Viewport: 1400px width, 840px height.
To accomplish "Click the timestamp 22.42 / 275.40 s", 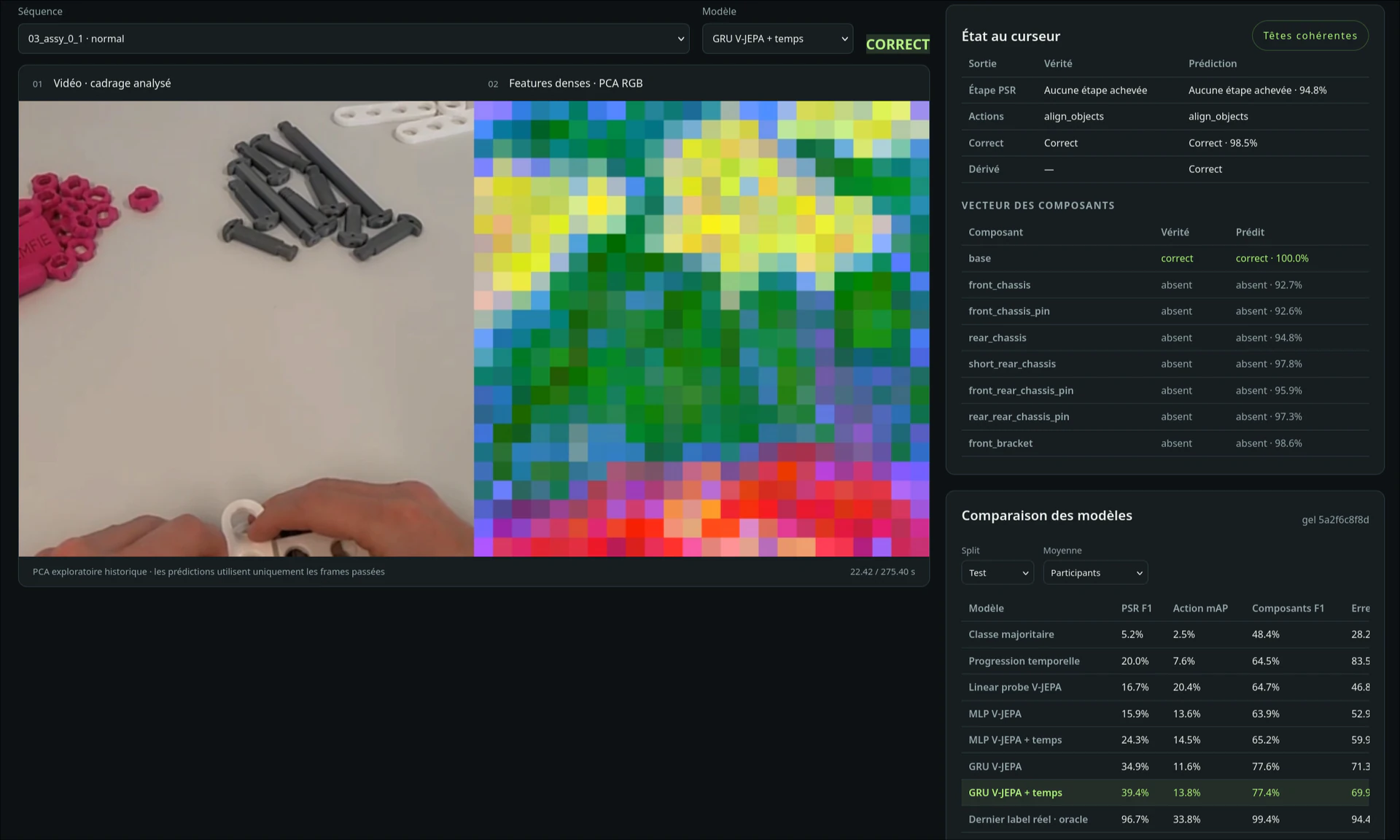I will (882, 572).
